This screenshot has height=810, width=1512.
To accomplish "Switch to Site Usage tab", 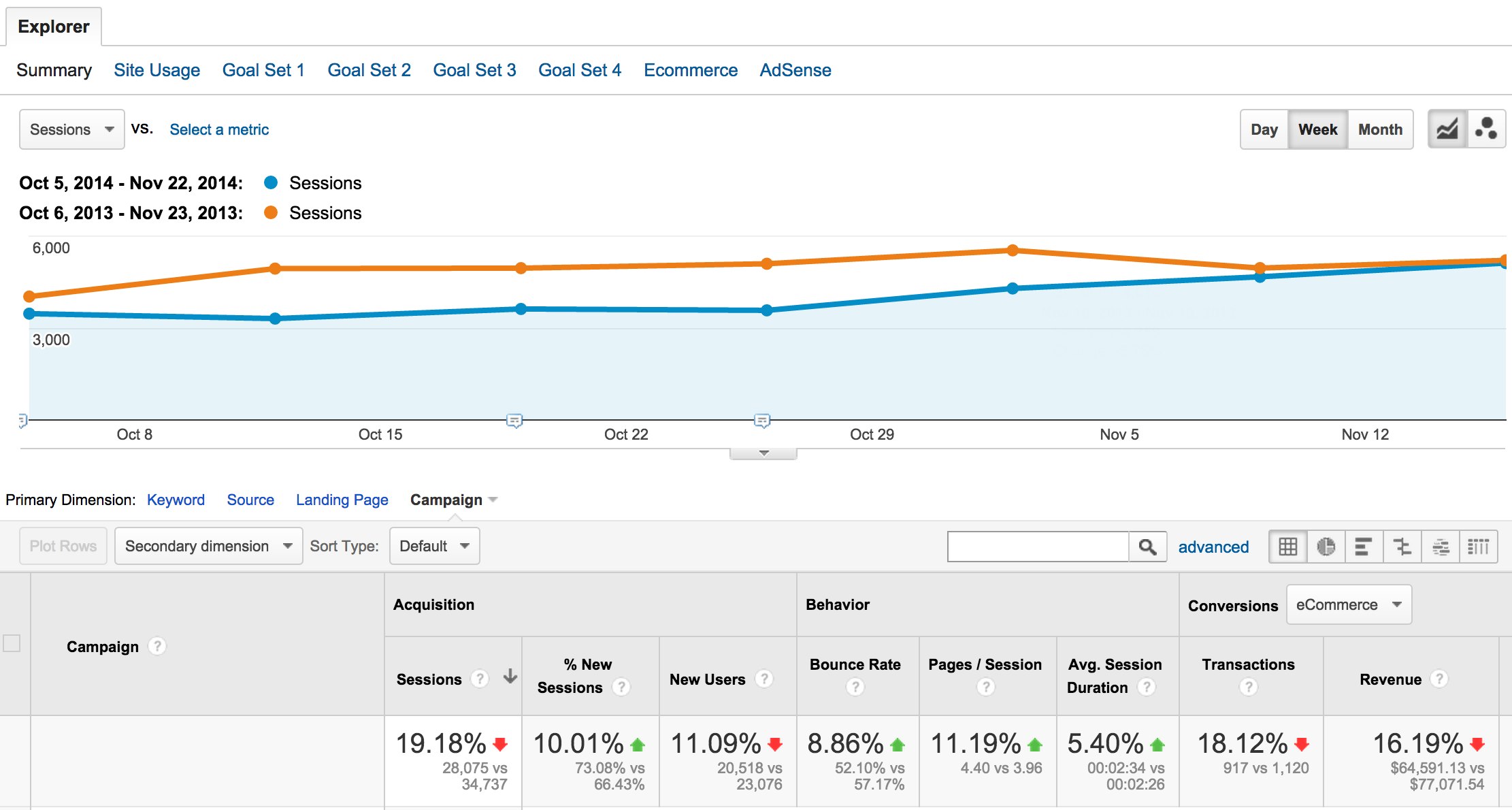I will click(157, 70).
